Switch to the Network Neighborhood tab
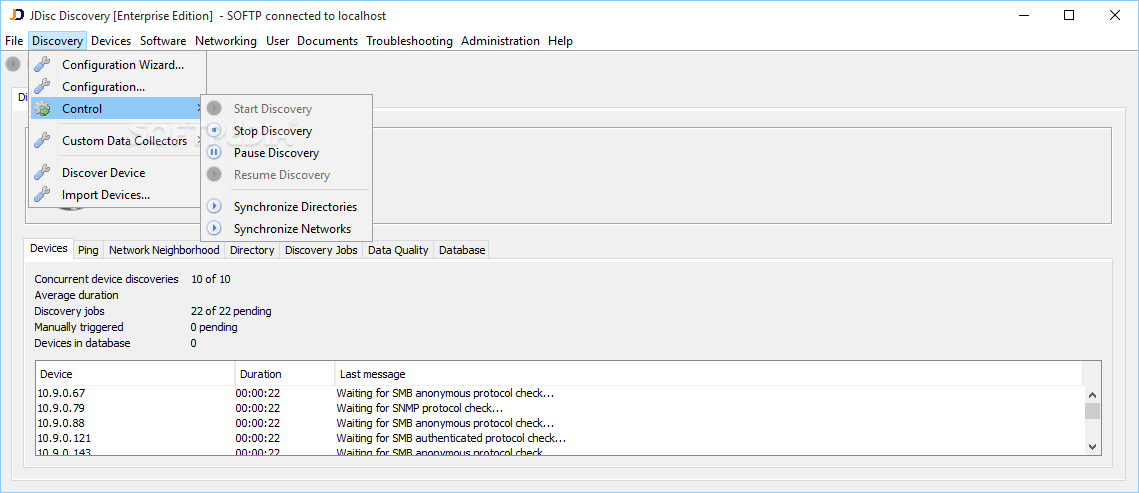 click(164, 250)
